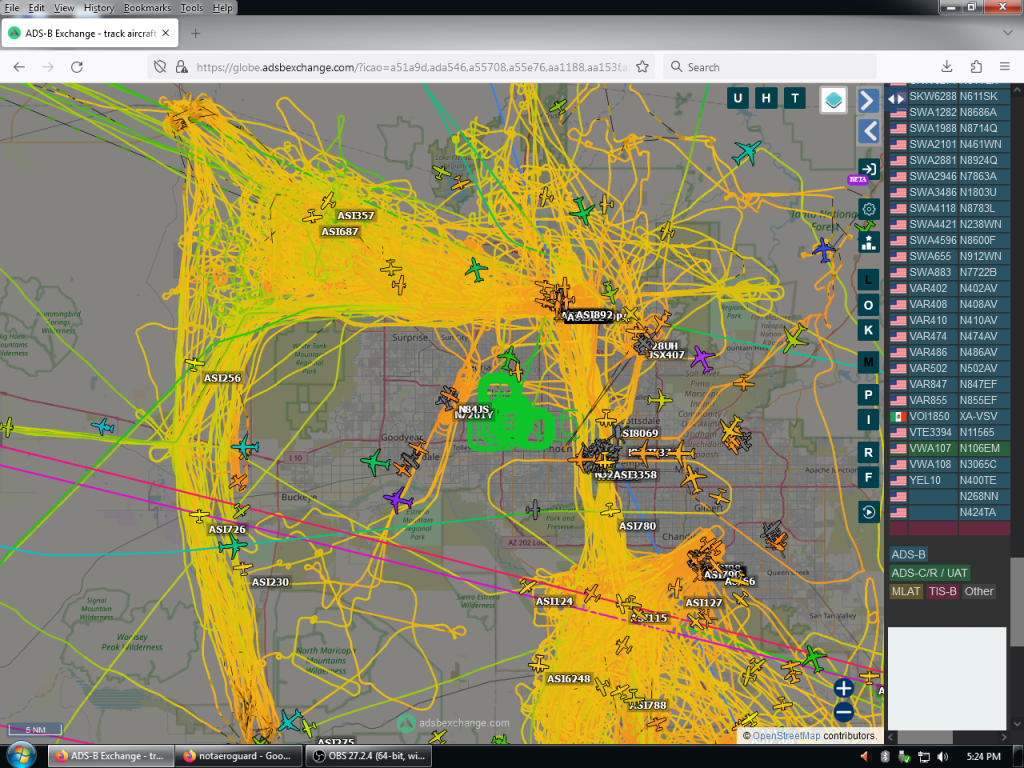Open the map settings gear icon
Viewport: 1024px width, 768px height.
click(x=869, y=209)
